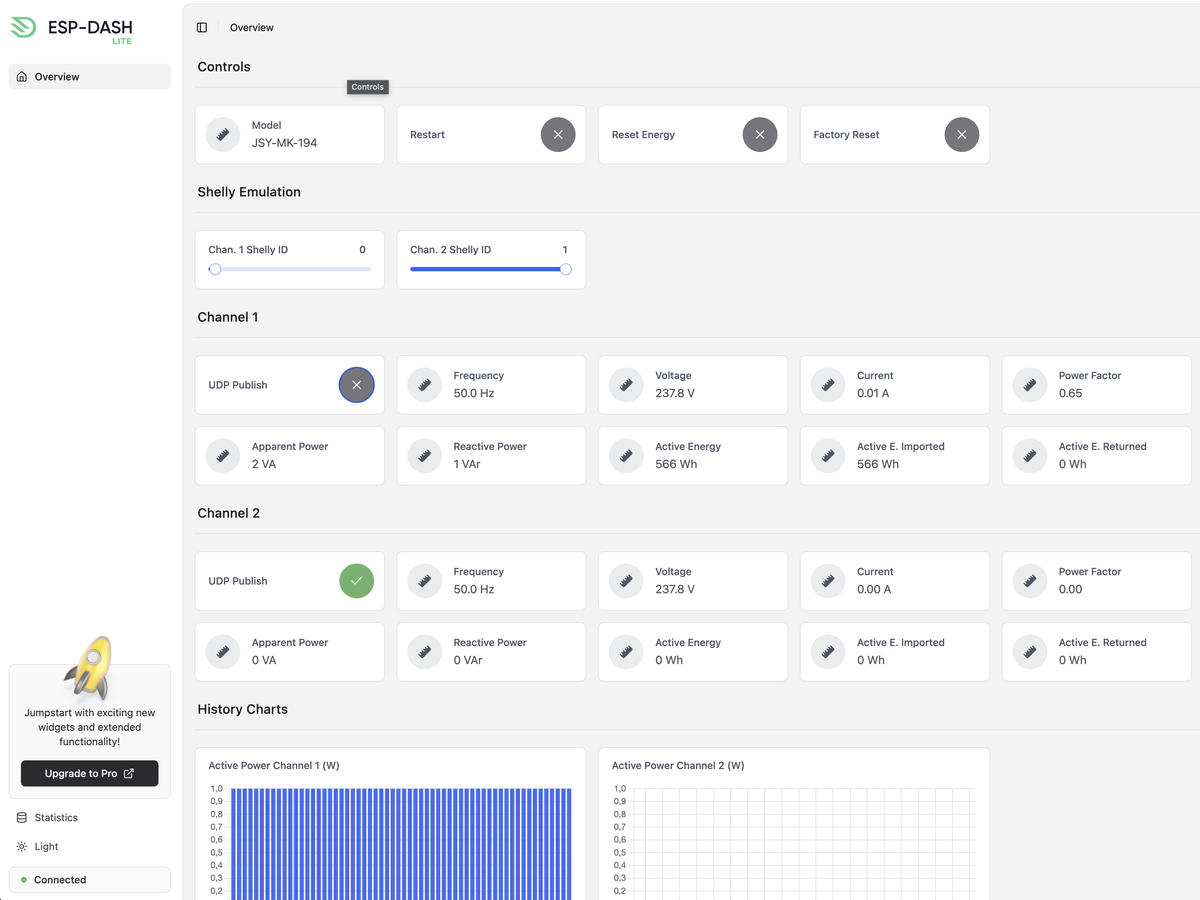Adjust the Chan. 2 Shelly ID slider
Screen dimensions: 1200x900
[x=491, y=269]
